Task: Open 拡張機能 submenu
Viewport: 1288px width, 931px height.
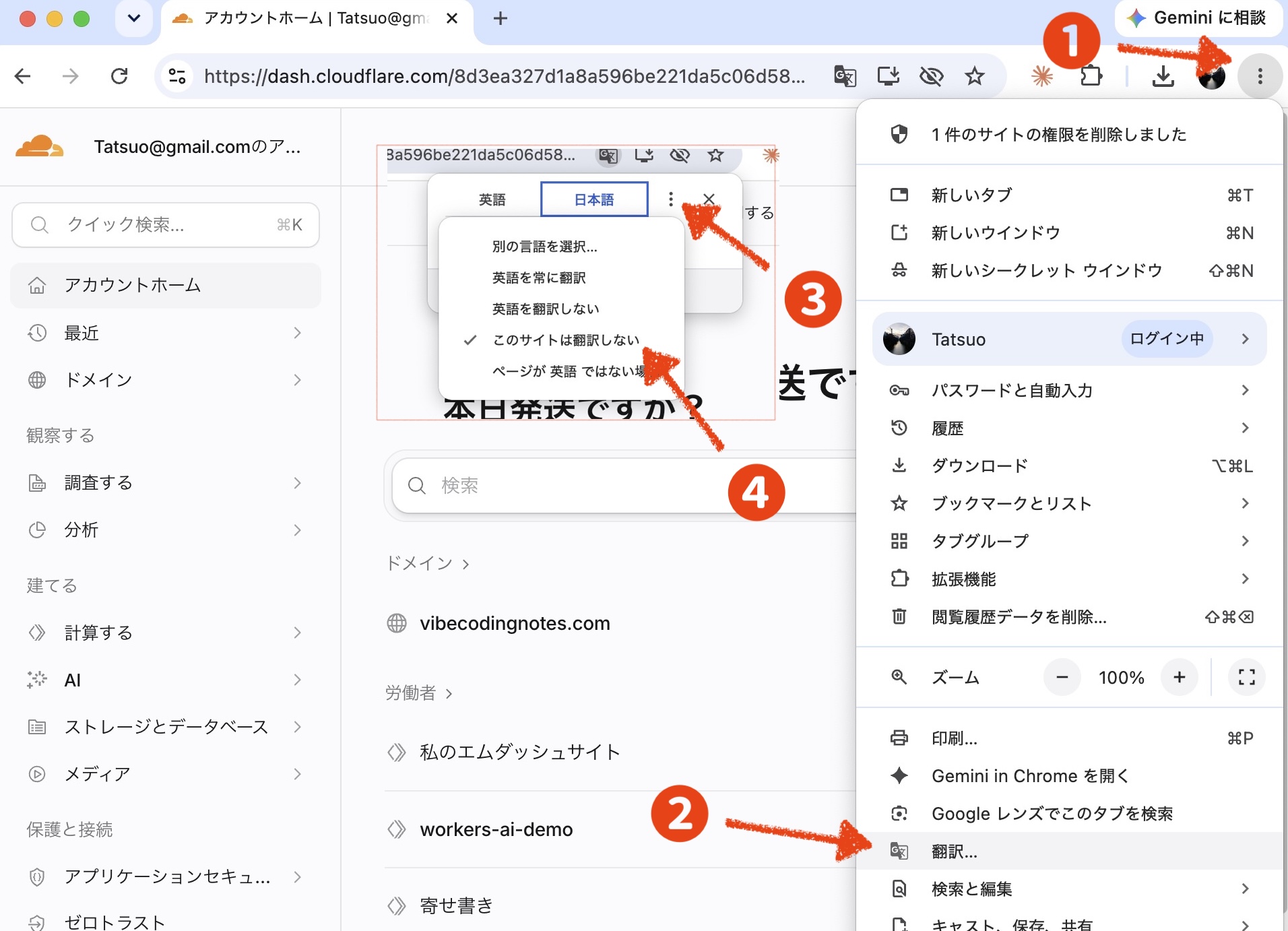Action: pos(1070,579)
